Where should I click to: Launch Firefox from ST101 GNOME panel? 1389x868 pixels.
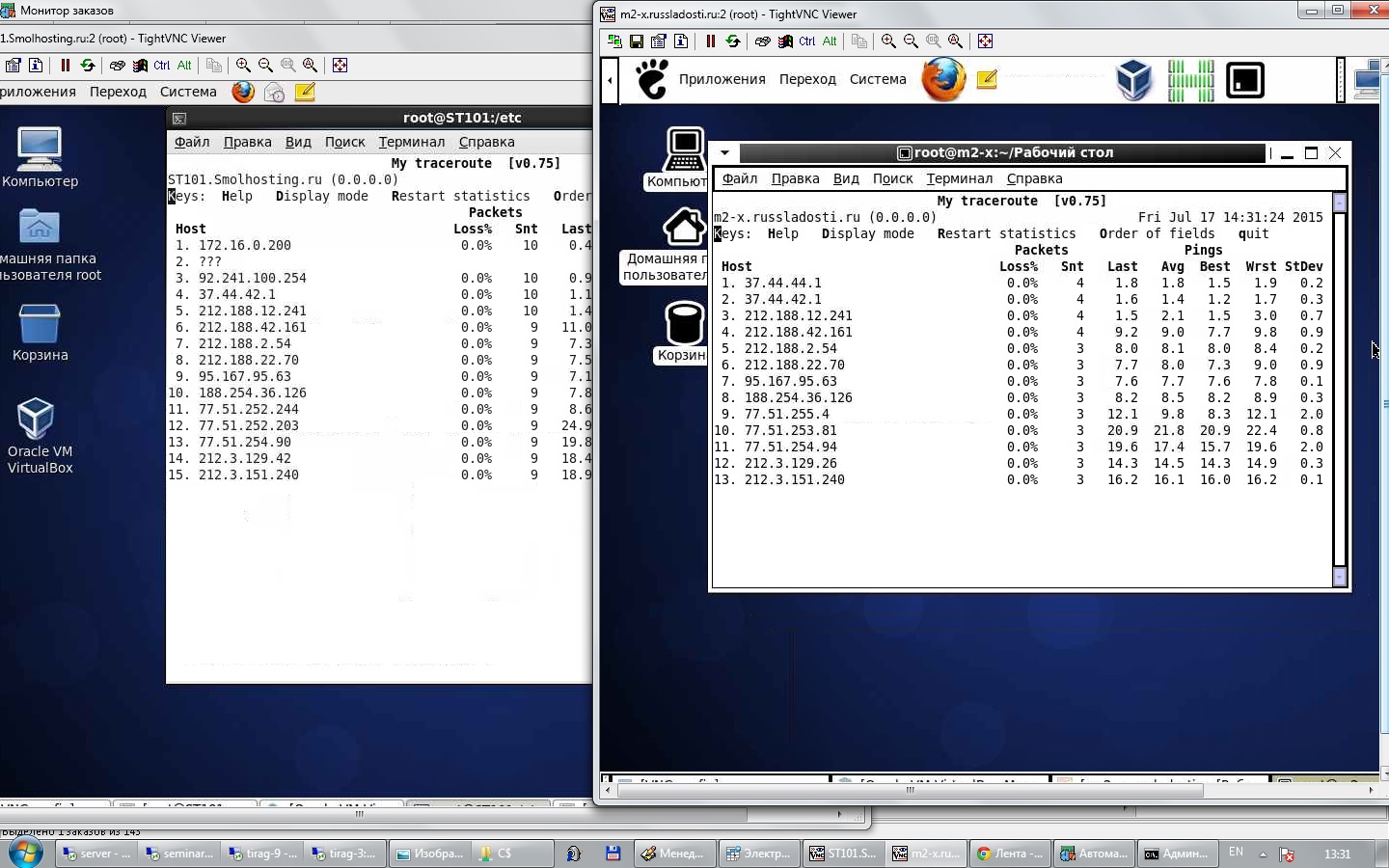243,92
